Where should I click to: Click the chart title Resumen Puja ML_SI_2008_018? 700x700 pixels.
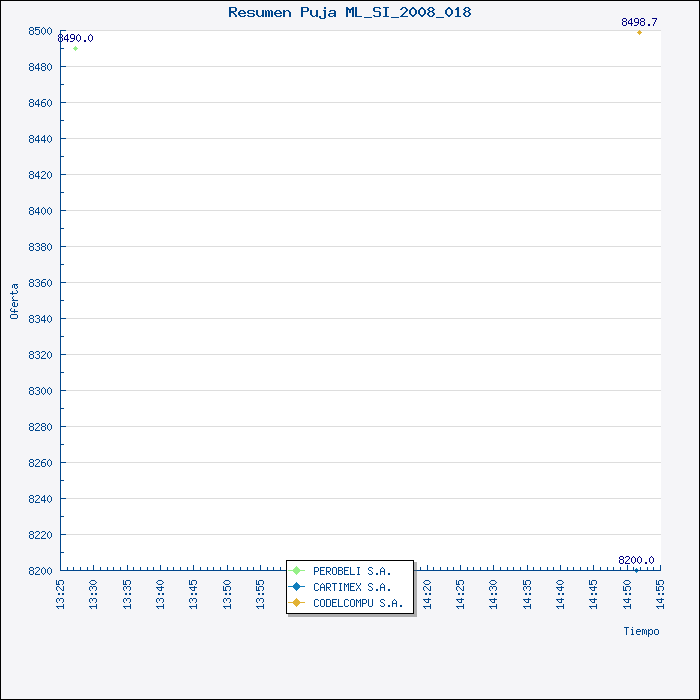[x=350, y=12]
